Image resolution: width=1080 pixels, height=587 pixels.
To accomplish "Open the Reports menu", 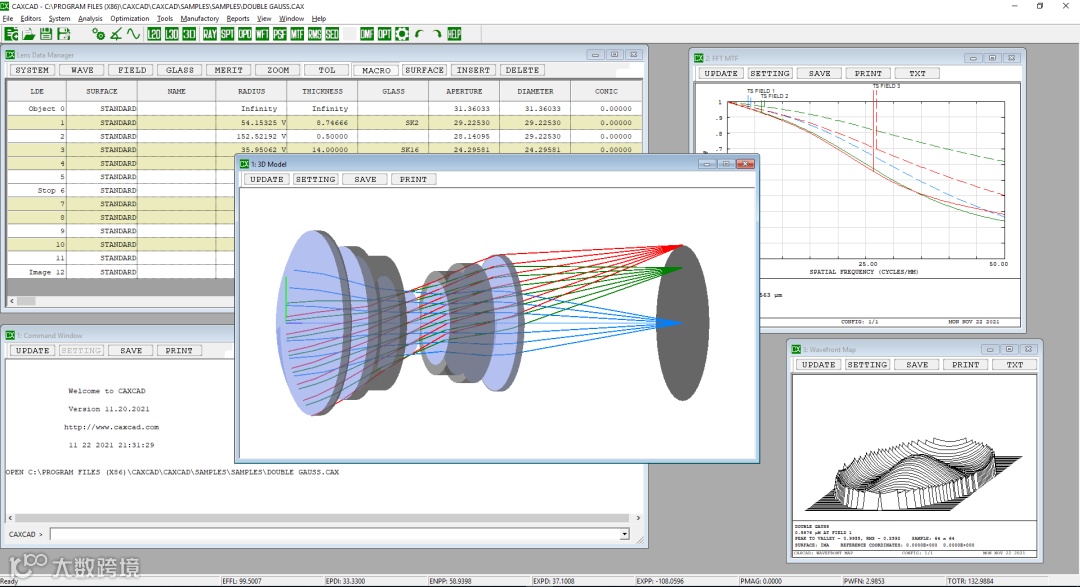I will (x=238, y=19).
